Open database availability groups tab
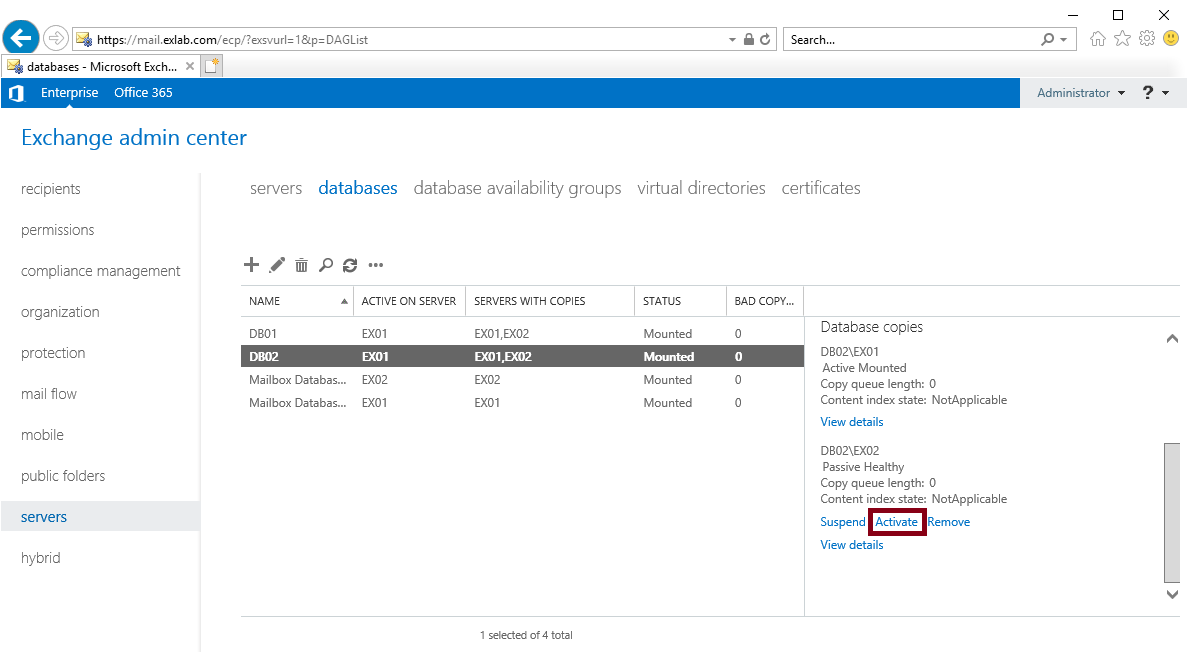Viewport: 1188px width, 668px height. tap(517, 188)
